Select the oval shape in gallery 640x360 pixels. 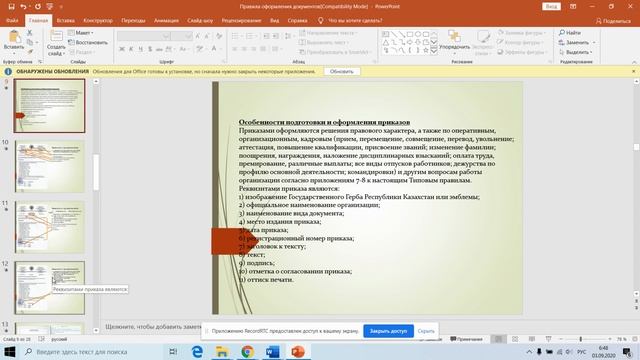(x=418, y=34)
